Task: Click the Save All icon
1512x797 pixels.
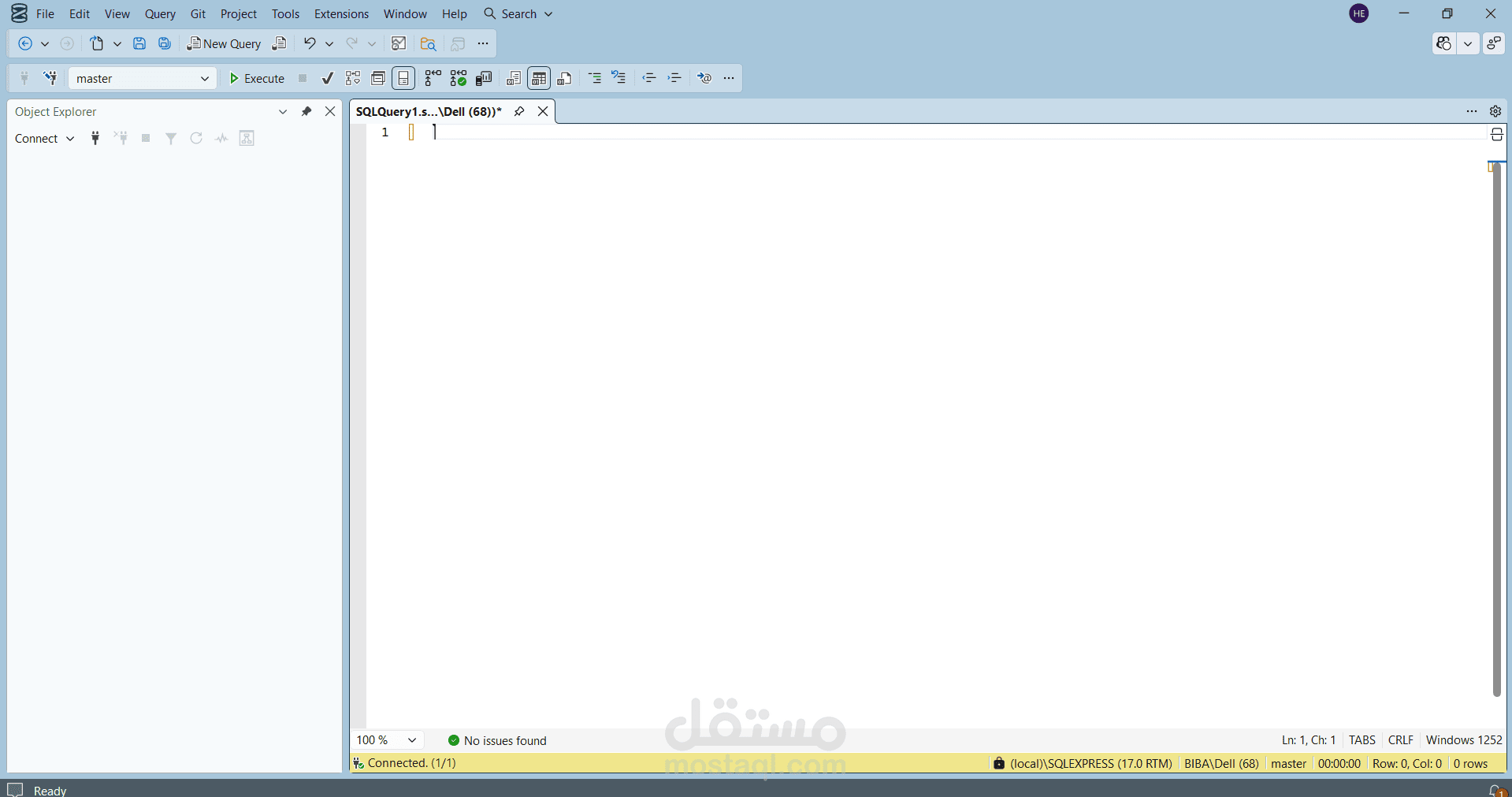Action: tap(165, 44)
